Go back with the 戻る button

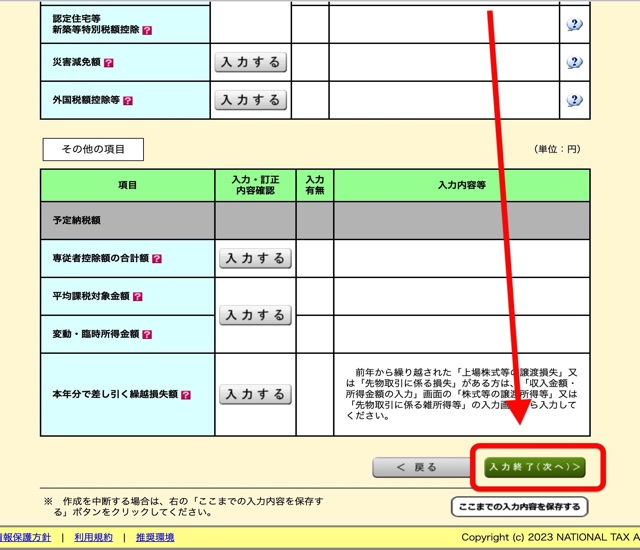point(416,467)
